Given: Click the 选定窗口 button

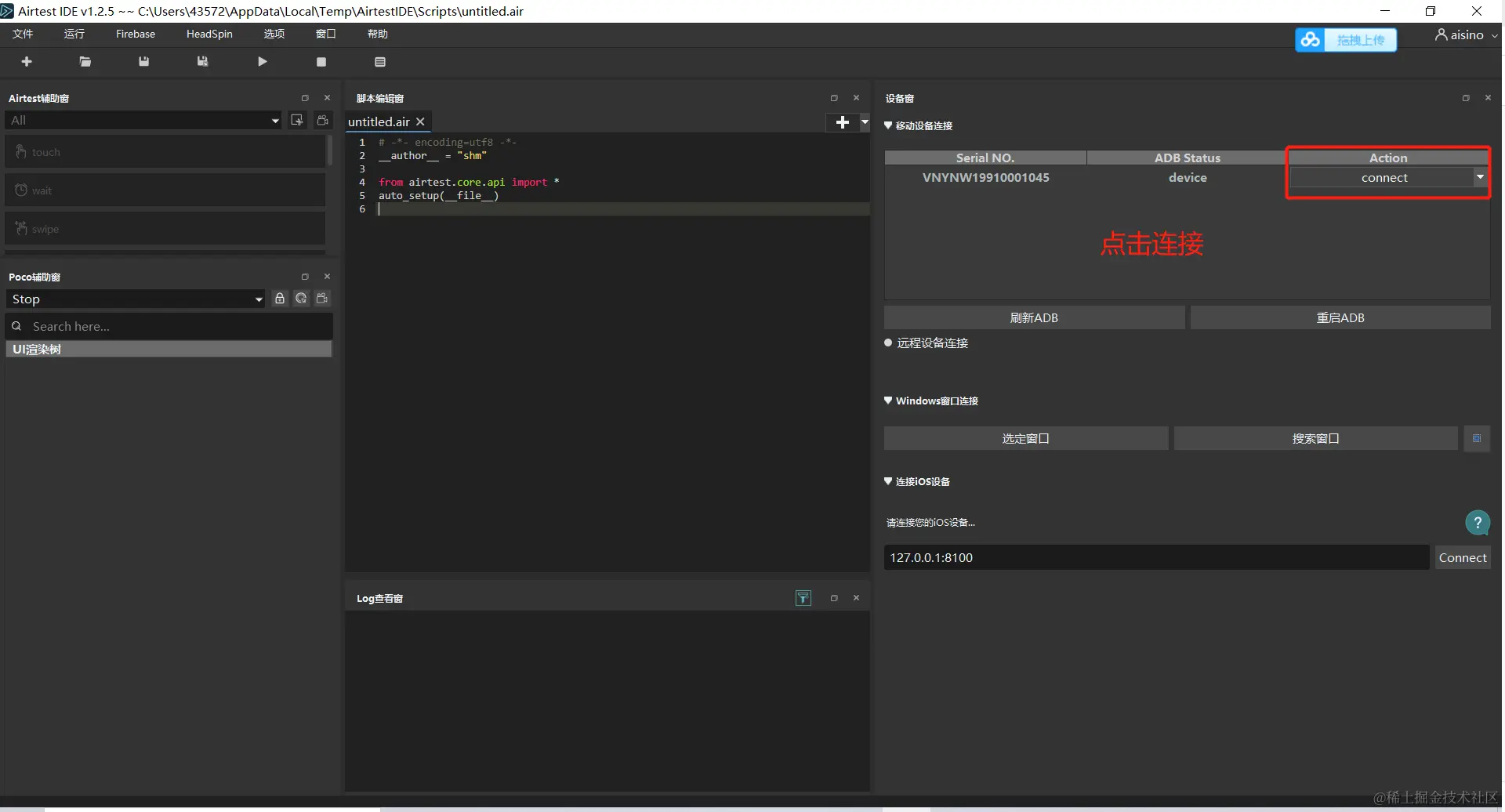Looking at the screenshot, I should click(1026, 438).
